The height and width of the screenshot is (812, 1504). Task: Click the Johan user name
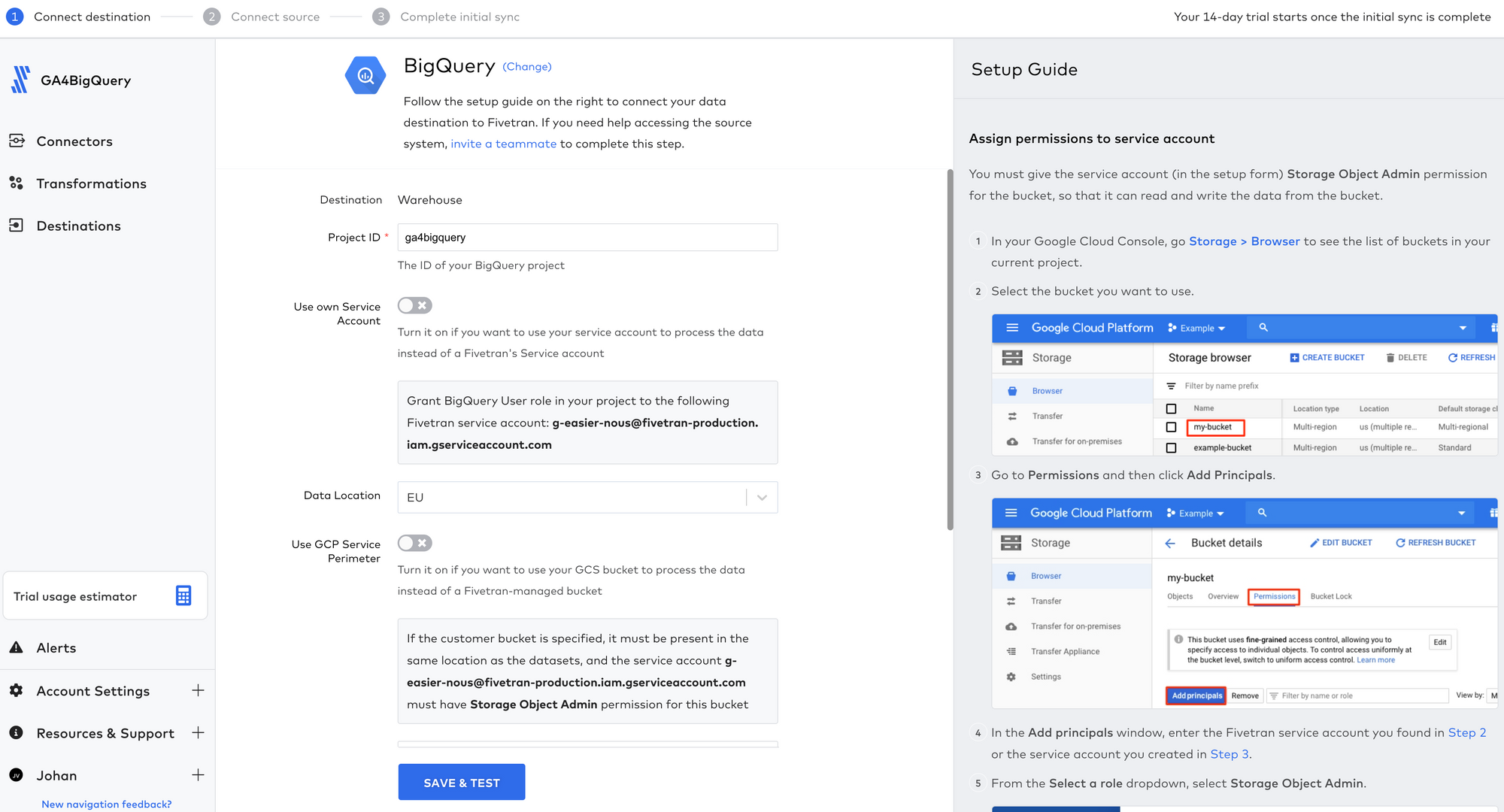pyautogui.click(x=56, y=776)
